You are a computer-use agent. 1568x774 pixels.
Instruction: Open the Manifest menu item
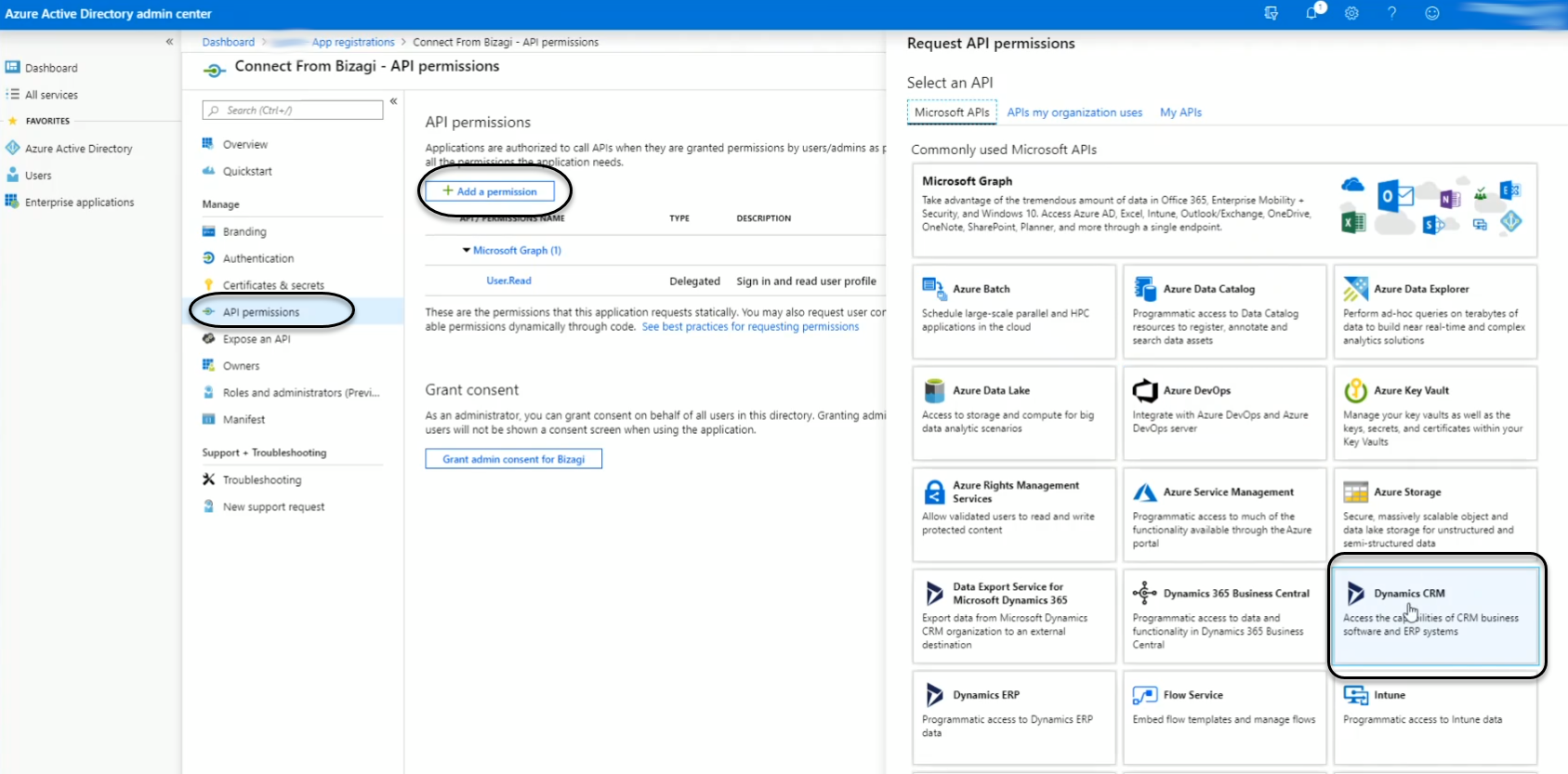pyautogui.click(x=244, y=421)
